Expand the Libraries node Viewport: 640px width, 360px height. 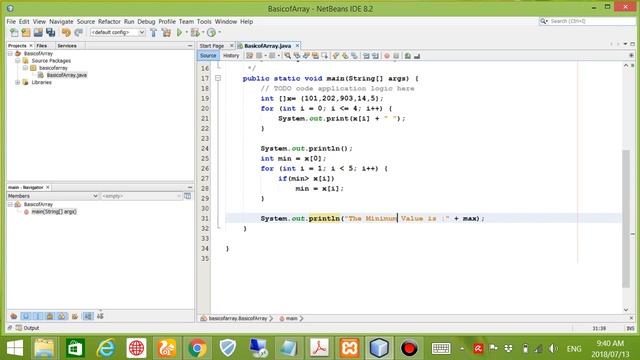point(18,82)
